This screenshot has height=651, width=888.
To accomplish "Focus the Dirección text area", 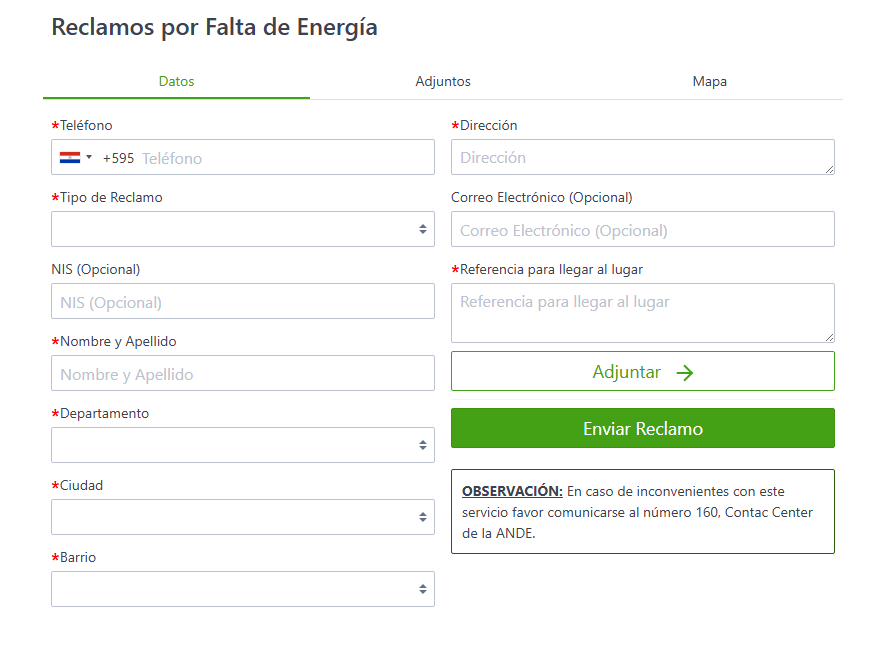I will point(643,157).
